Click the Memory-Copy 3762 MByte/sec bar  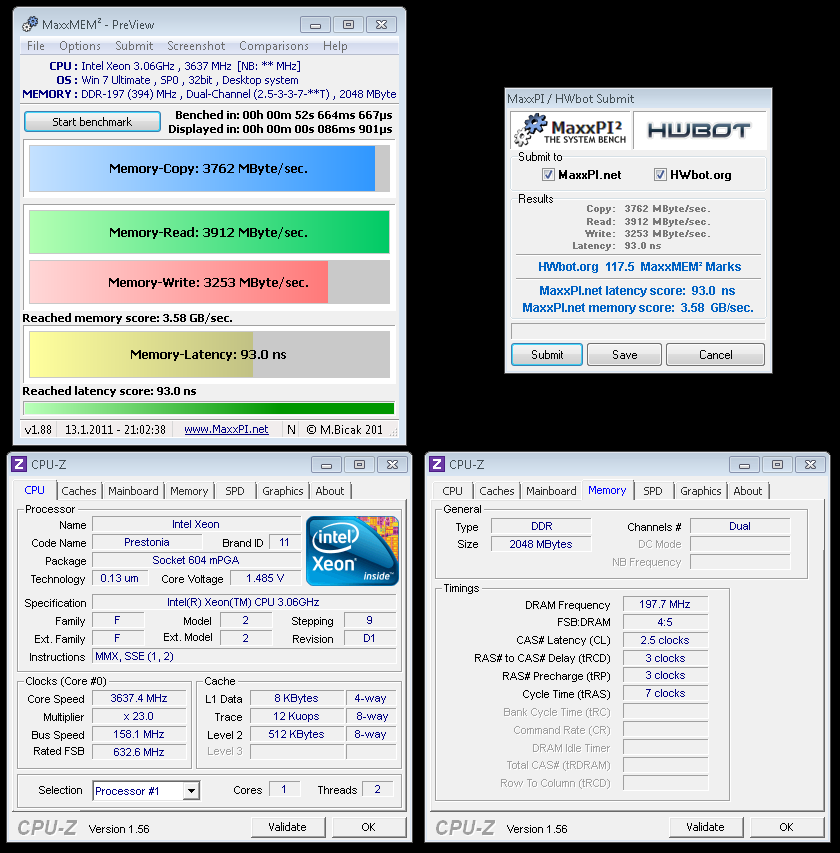pyautogui.click(x=209, y=169)
